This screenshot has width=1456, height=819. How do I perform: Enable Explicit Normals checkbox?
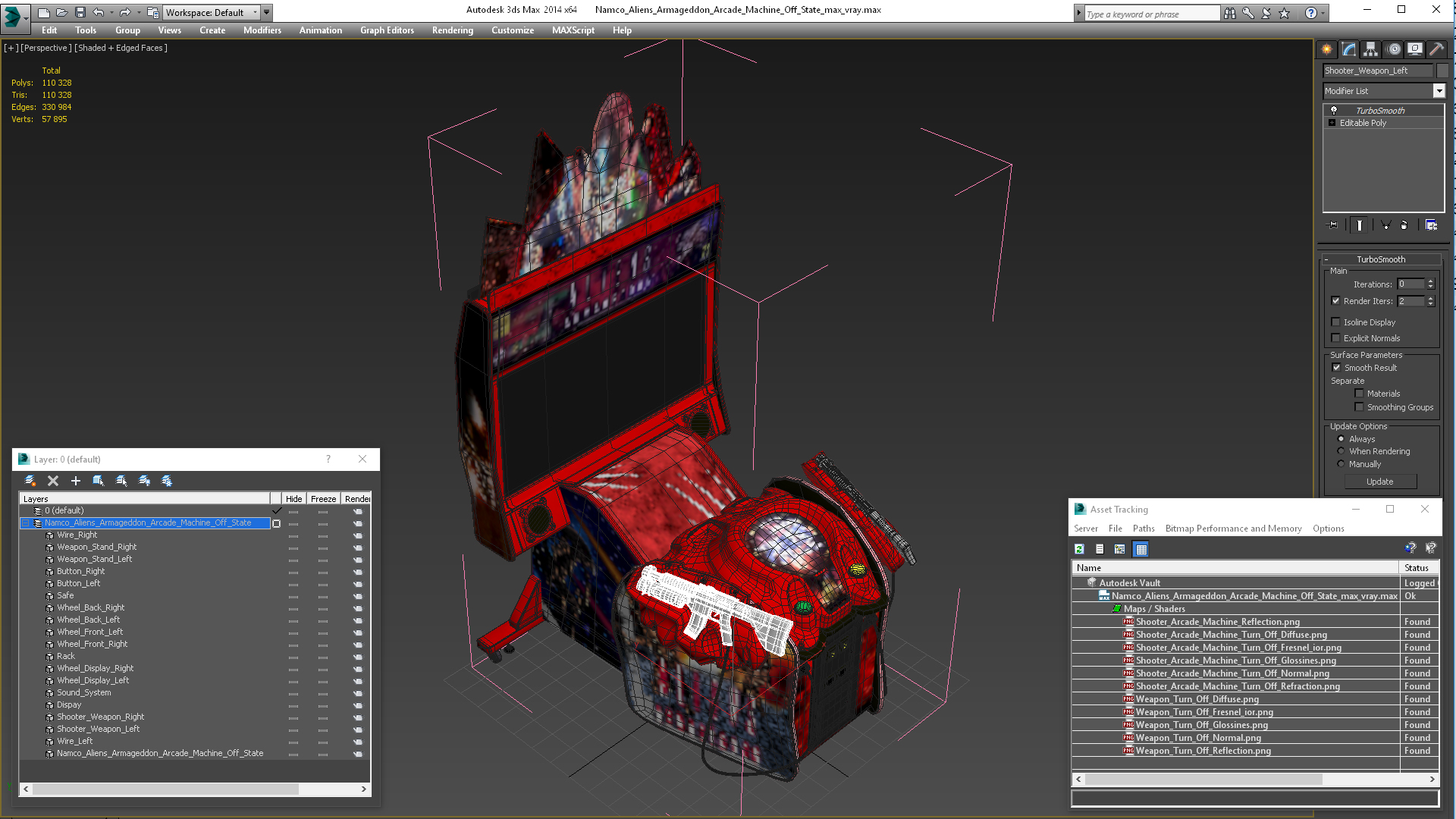[x=1336, y=338]
